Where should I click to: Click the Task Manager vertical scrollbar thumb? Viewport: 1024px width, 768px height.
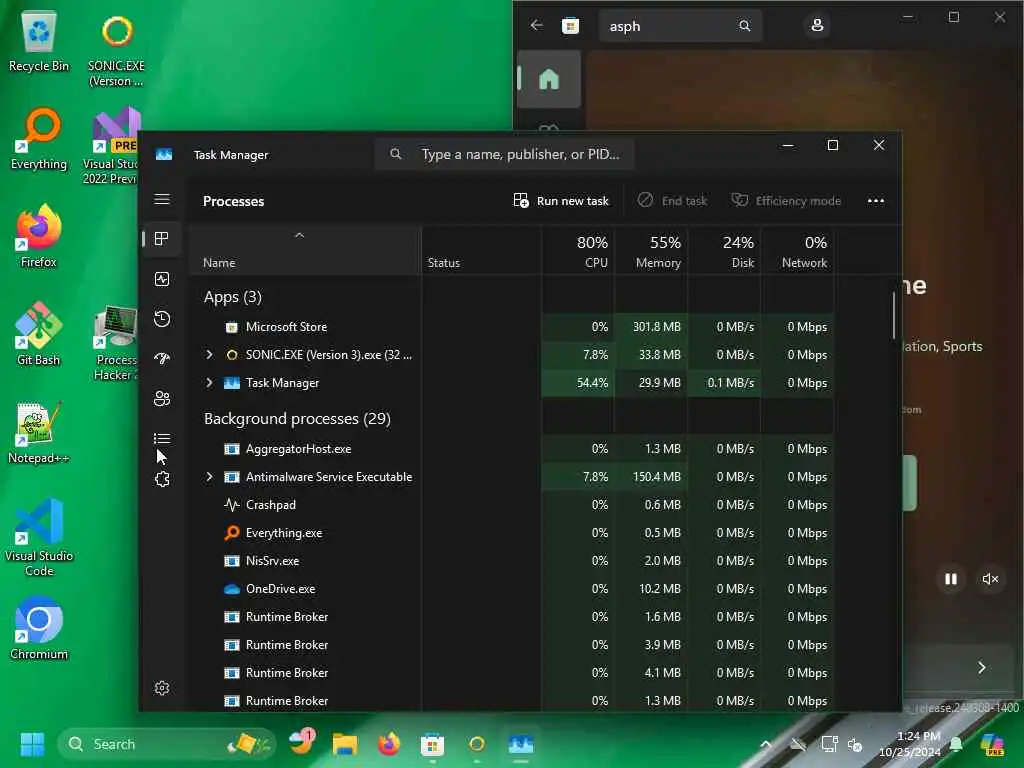894,315
